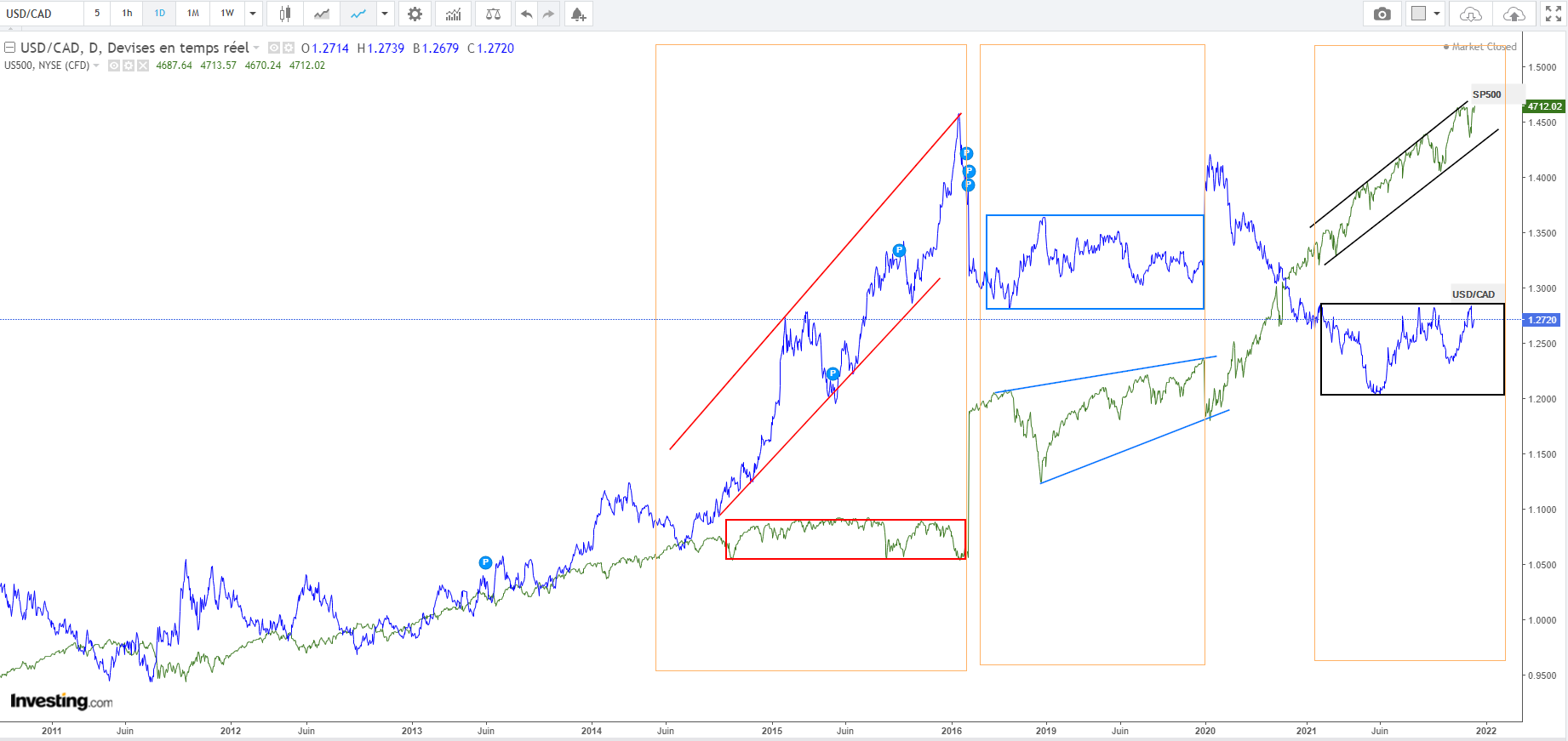Click the open value 1.2714
Viewport: 1568px width, 741px height.
pyautogui.click(x=330, y=48)
